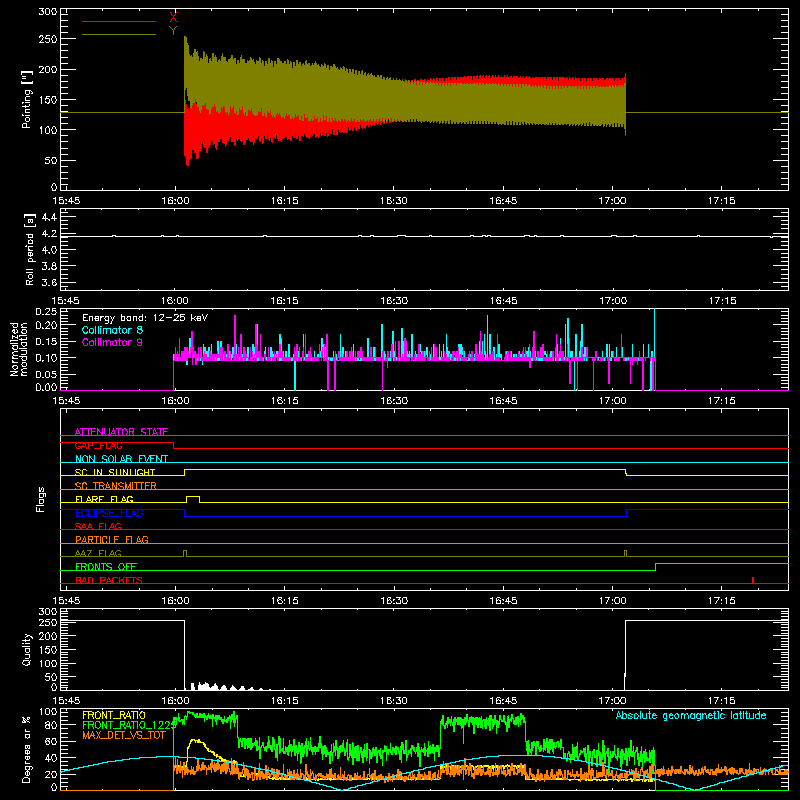
Task: Click the yellow FRONT_RATIO legend entry
Action: [114, 715]
